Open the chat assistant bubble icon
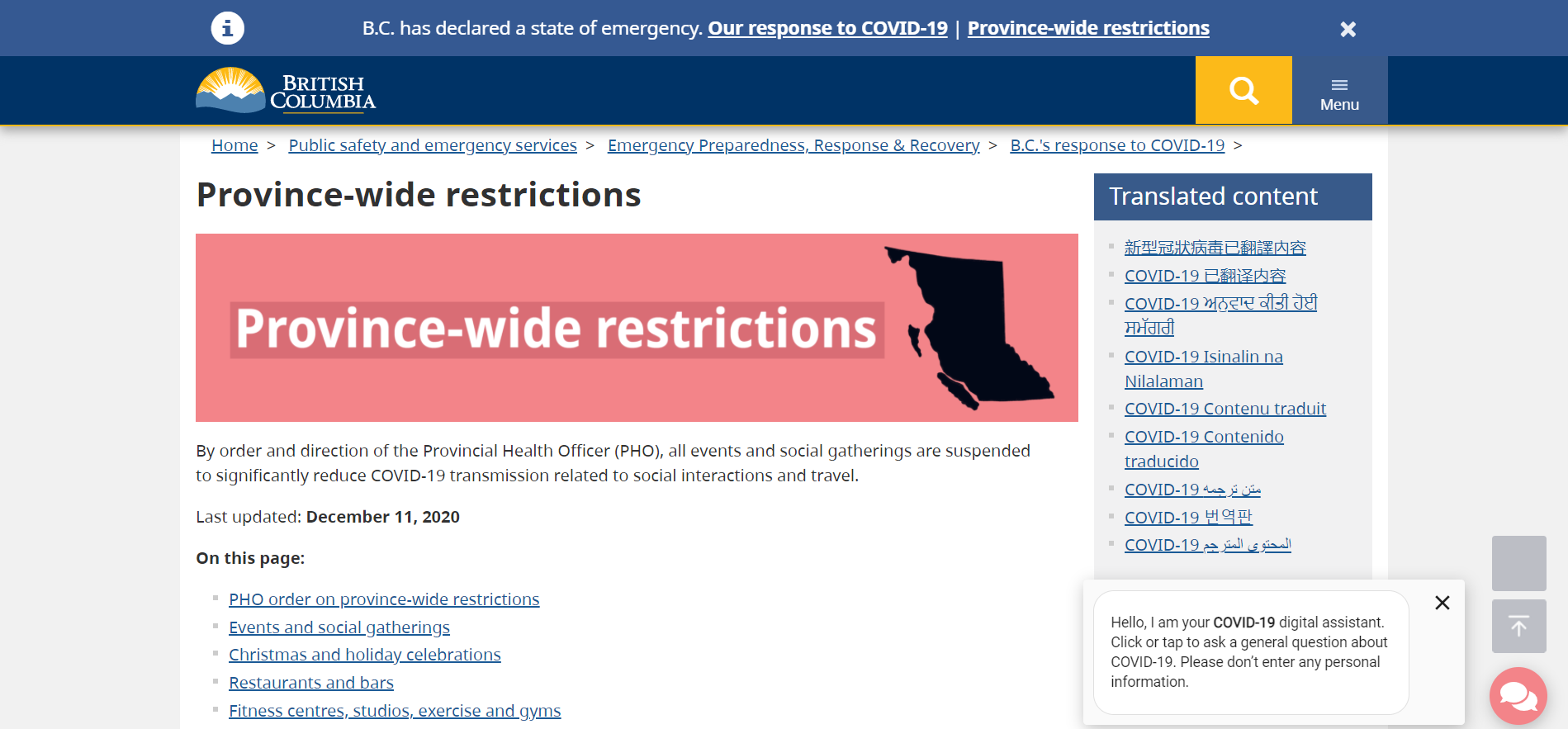Screen dimensions: 1568x729 tap(1518, 696)
